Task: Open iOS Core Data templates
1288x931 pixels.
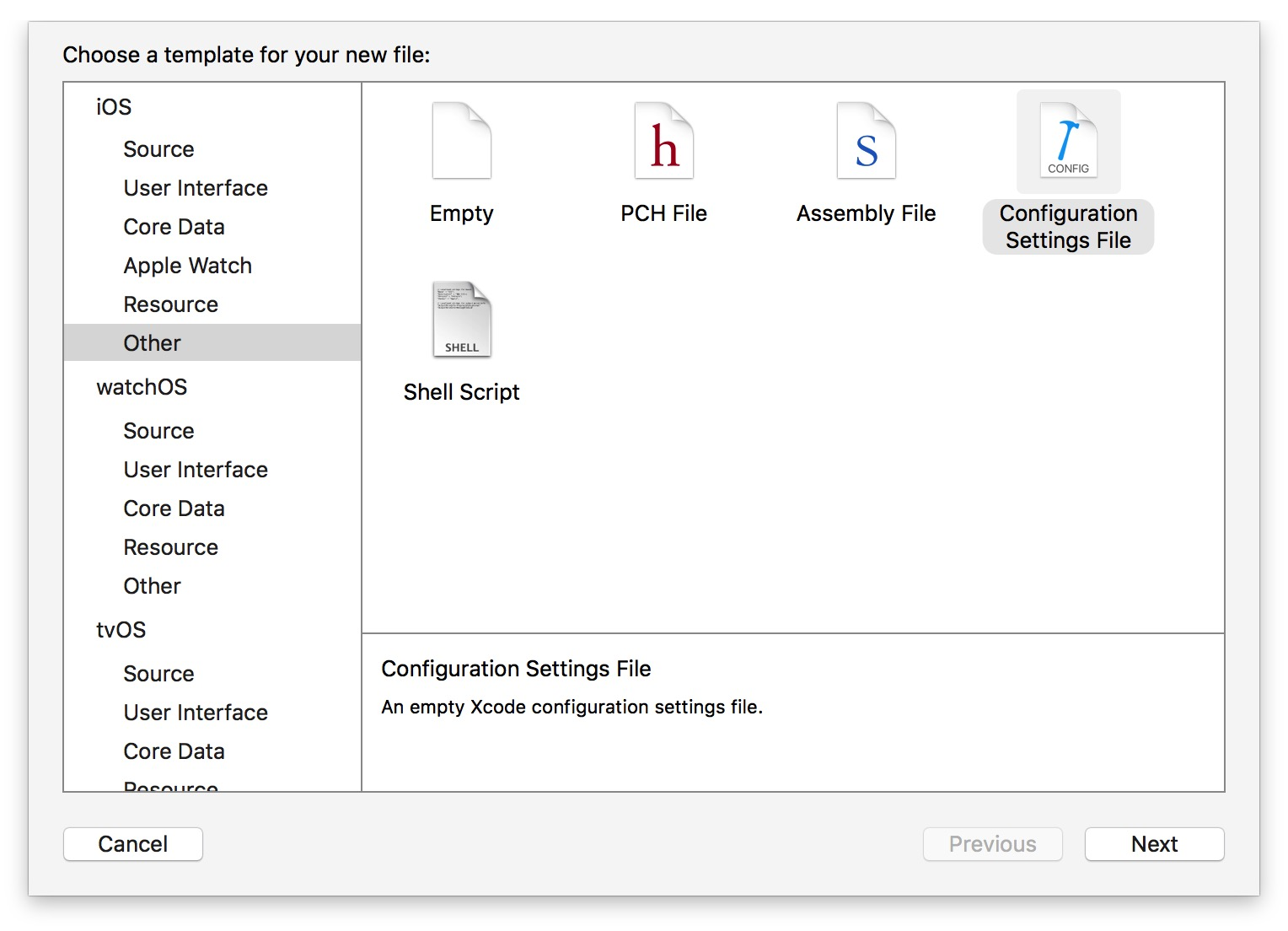Action: 174,227
